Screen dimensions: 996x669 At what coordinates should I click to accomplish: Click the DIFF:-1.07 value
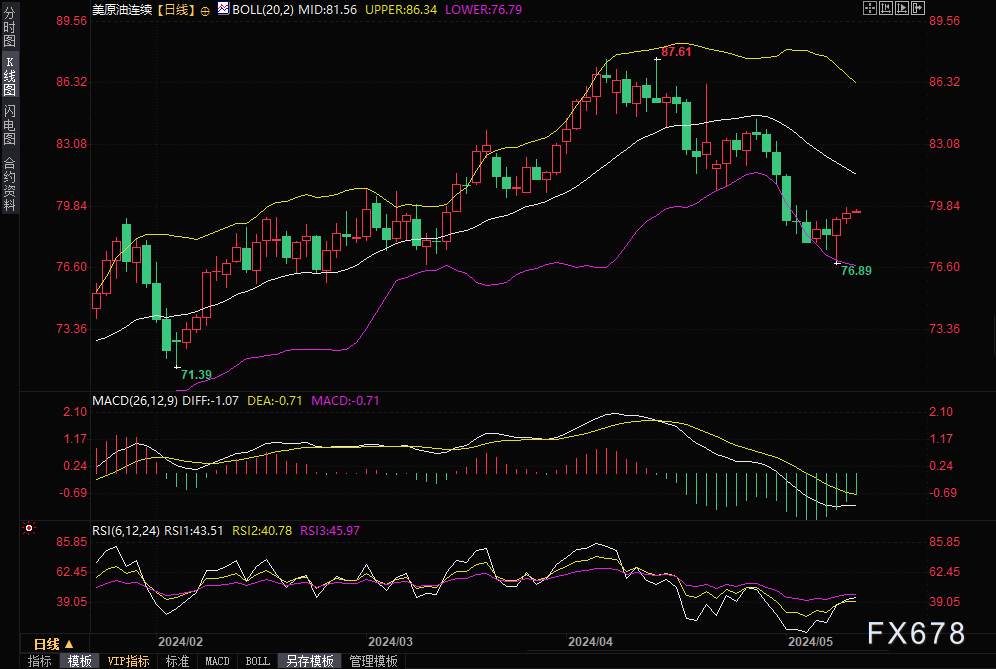[x=210, y=401]
